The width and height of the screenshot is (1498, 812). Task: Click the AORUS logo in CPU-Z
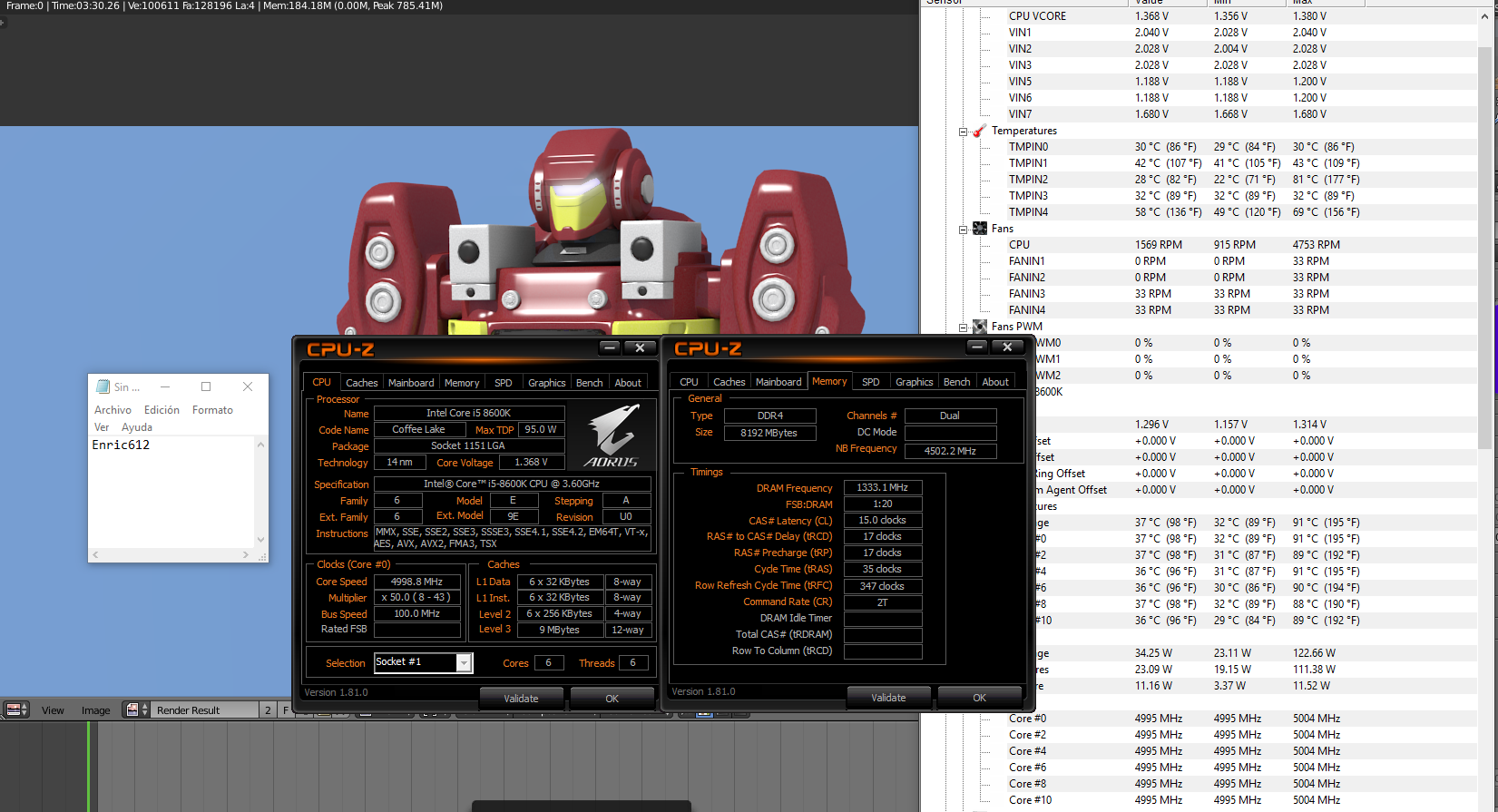click(611, 436)
